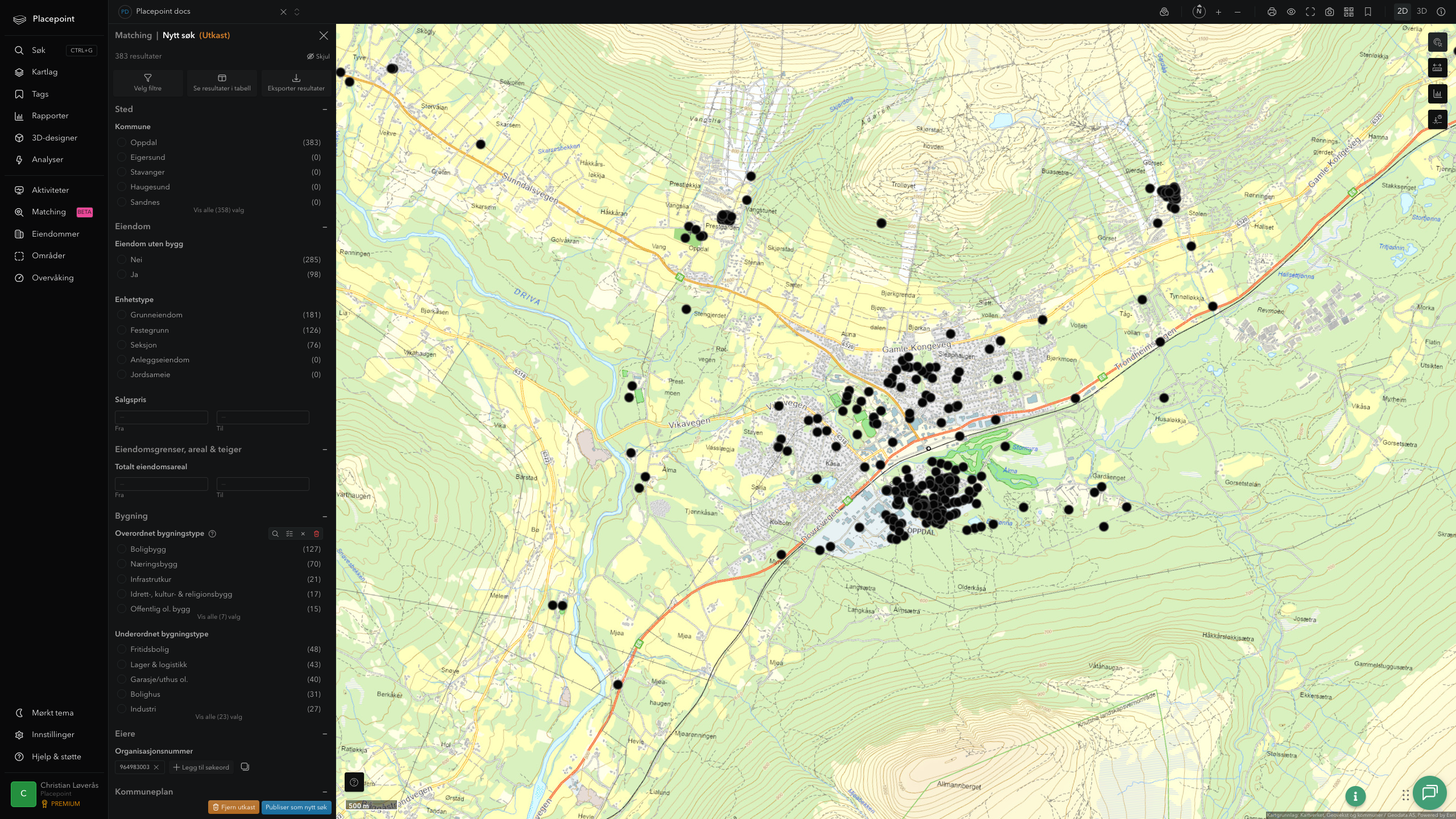Image resolution: width=1456 pixels, height=819 pixels.
Task: Click the Fjern utkast button
Action: point(234,807)
